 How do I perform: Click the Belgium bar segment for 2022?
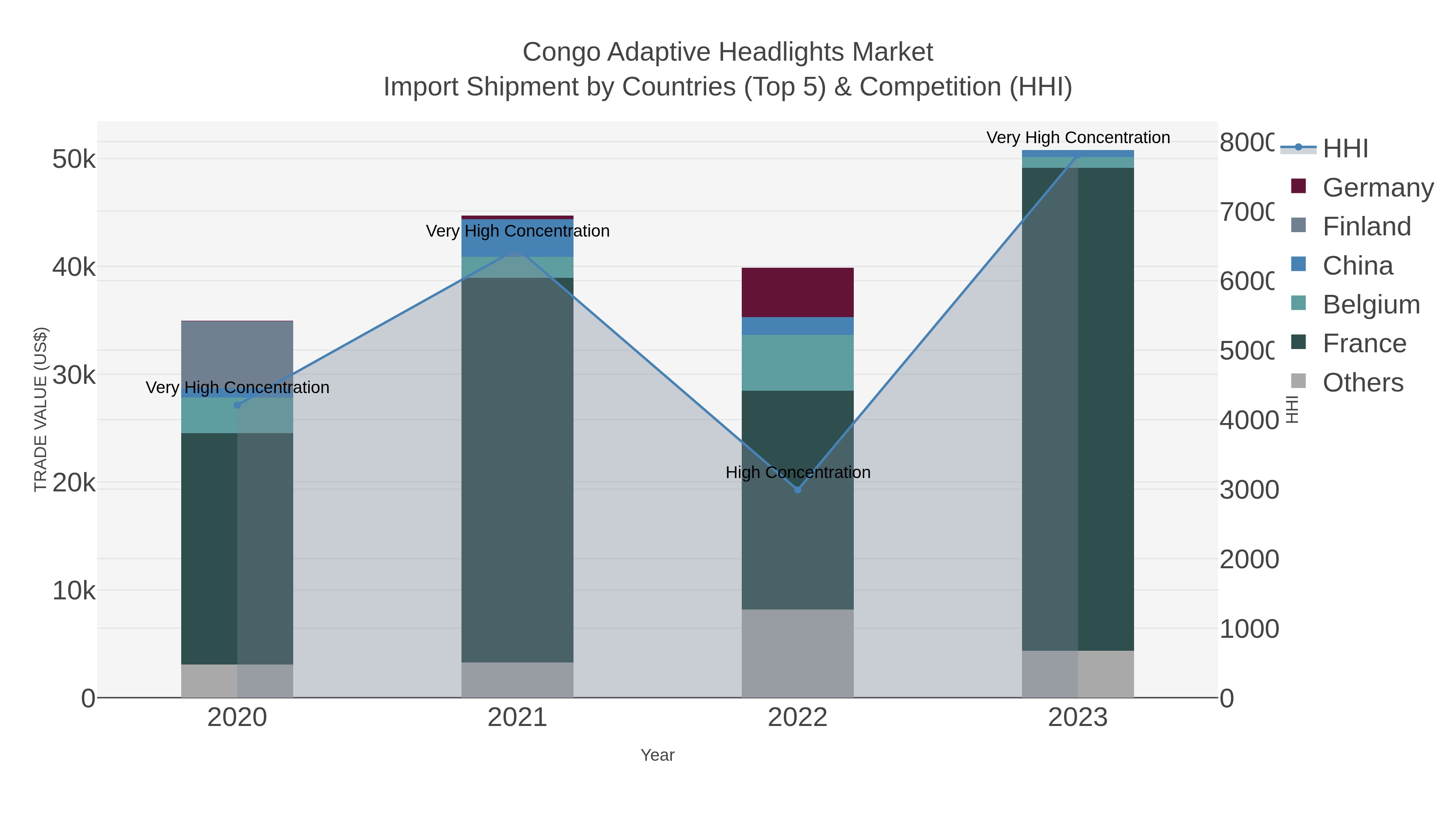tap(798, 362)
